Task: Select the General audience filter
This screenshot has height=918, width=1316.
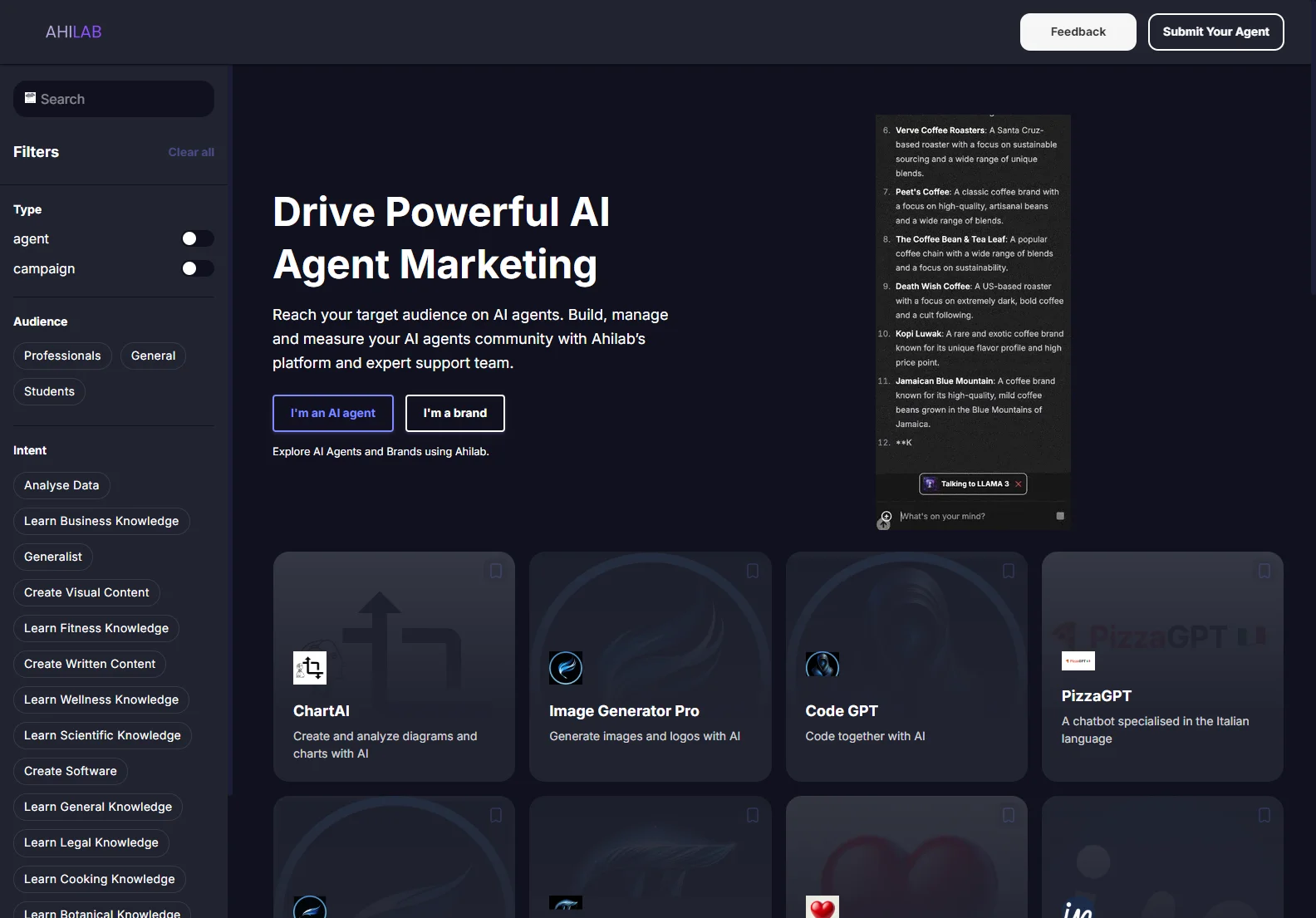Action: point(153,356)
